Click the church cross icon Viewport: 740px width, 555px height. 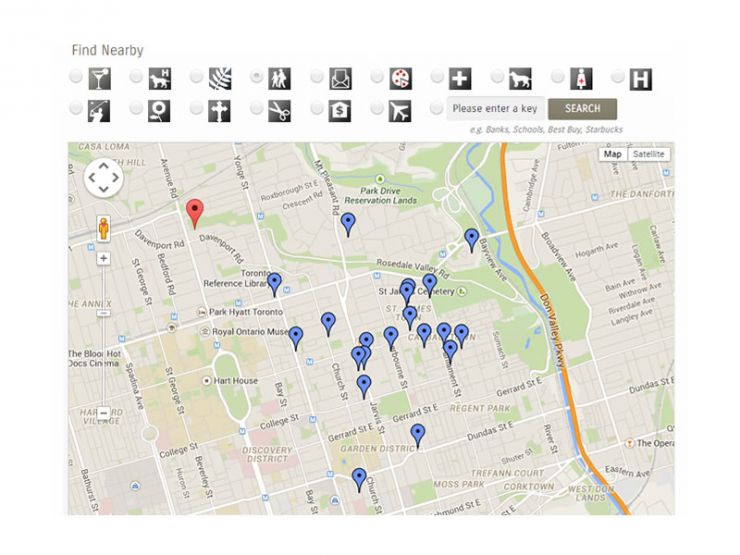pyautogui.click(x=220, y=110)
